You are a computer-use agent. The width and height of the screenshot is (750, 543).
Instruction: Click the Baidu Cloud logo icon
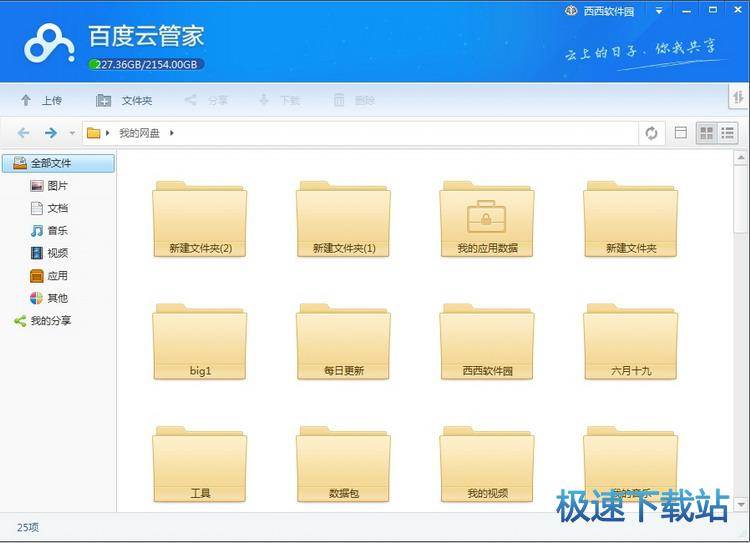click(x=49, y=44)
